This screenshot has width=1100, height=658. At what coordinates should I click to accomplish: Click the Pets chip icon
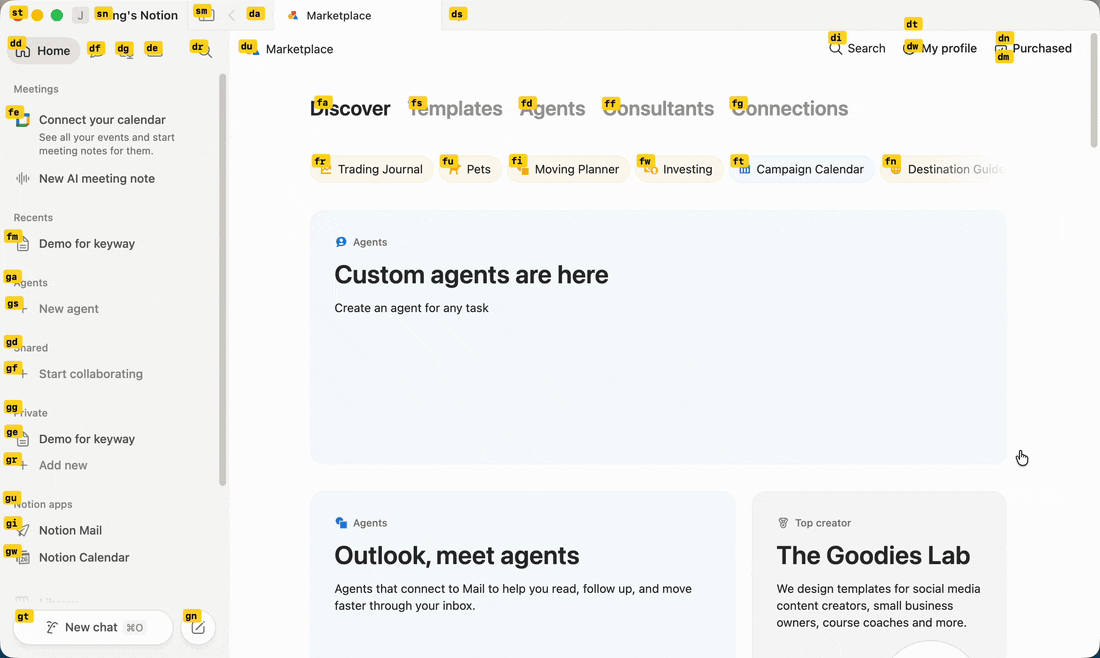coord(454,169)
